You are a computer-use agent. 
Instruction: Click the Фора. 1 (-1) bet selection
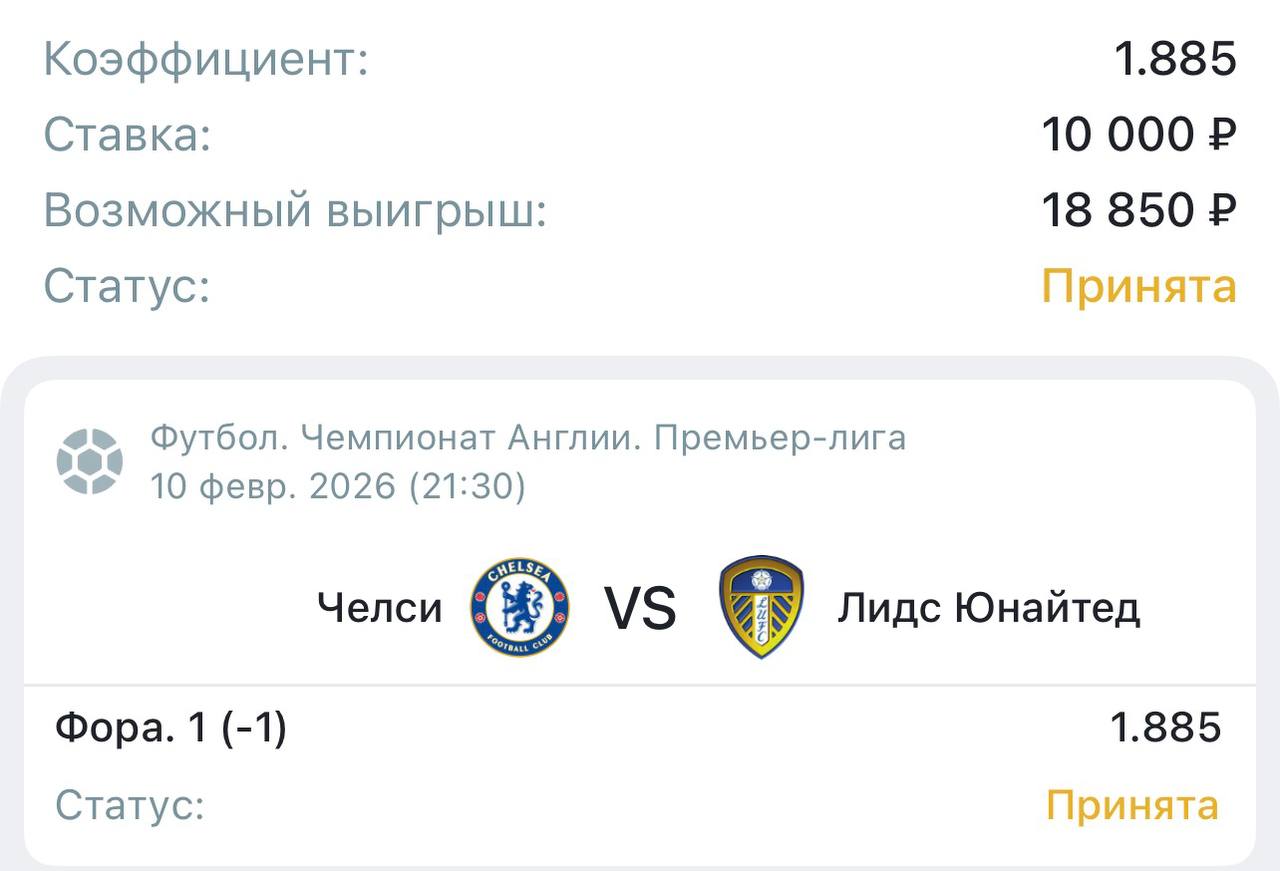171,728
